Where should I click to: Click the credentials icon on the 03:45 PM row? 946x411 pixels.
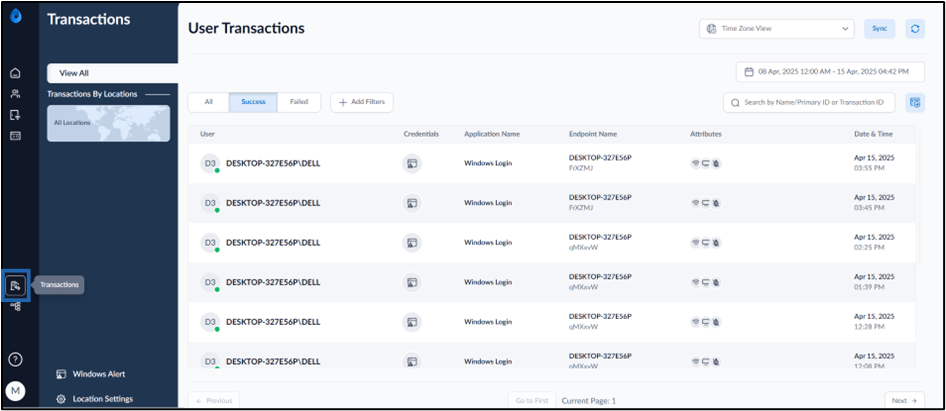[x=412, y=203]
